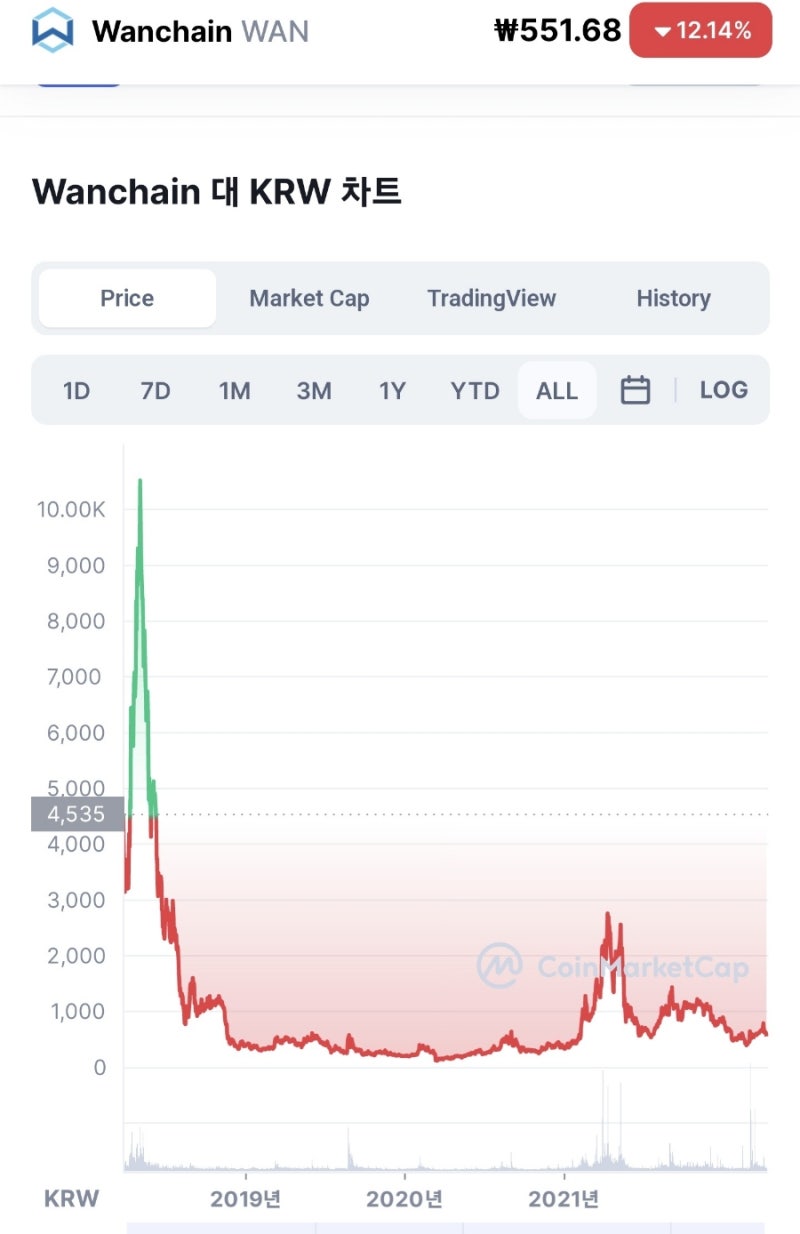Switch to the Price tab

127,298
